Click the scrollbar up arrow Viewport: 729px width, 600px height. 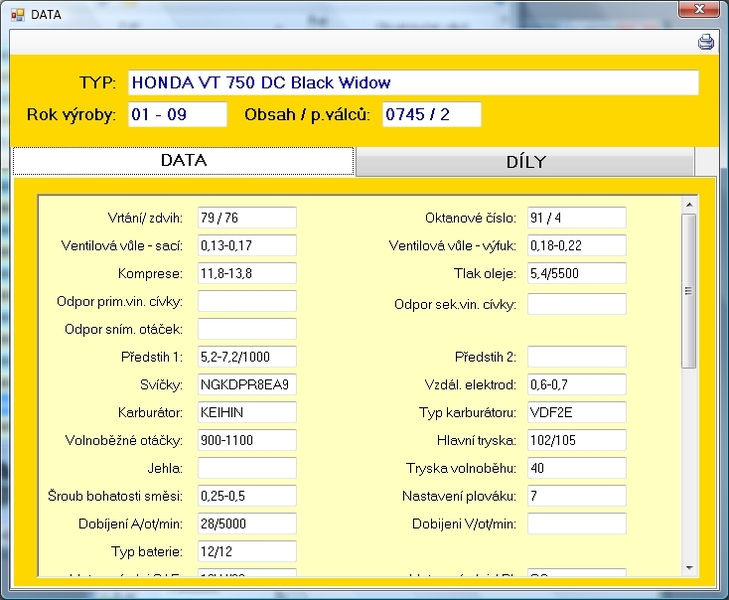pyautogui.click(x=689, y=205)
